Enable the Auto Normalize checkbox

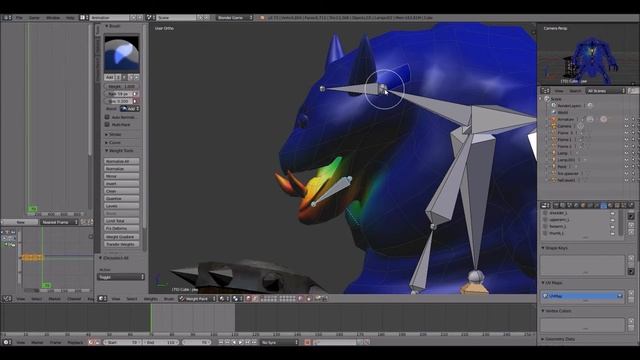(107, 117)
